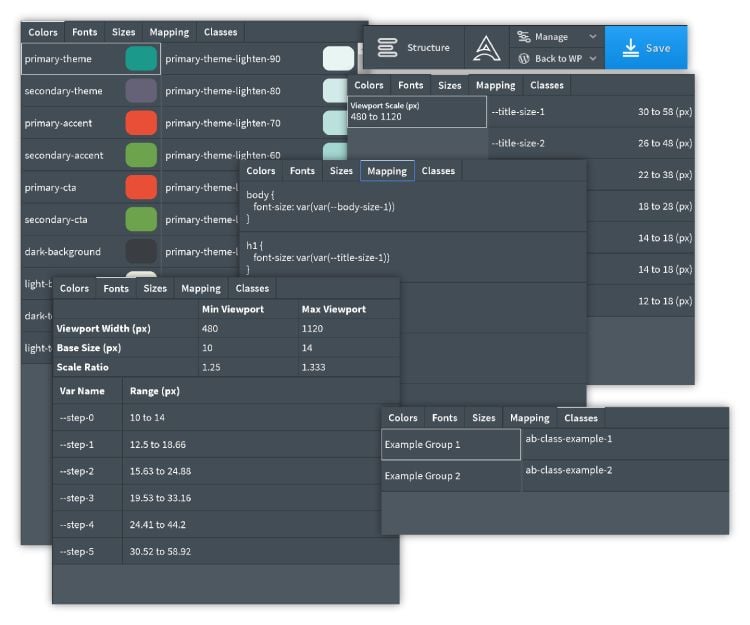Open Mapping tab in the color palette panel

click(169, 32)
